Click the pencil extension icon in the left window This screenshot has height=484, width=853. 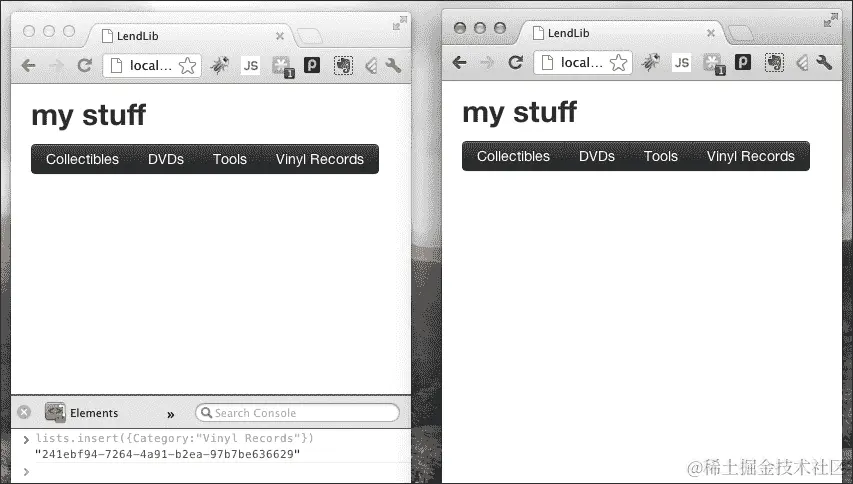point(371,66)
